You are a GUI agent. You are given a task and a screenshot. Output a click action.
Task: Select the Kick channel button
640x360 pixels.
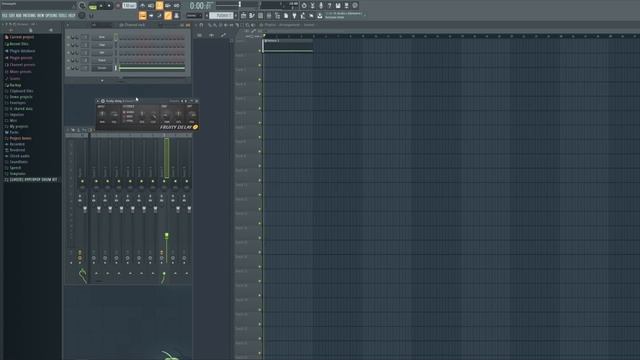(102, 37)
